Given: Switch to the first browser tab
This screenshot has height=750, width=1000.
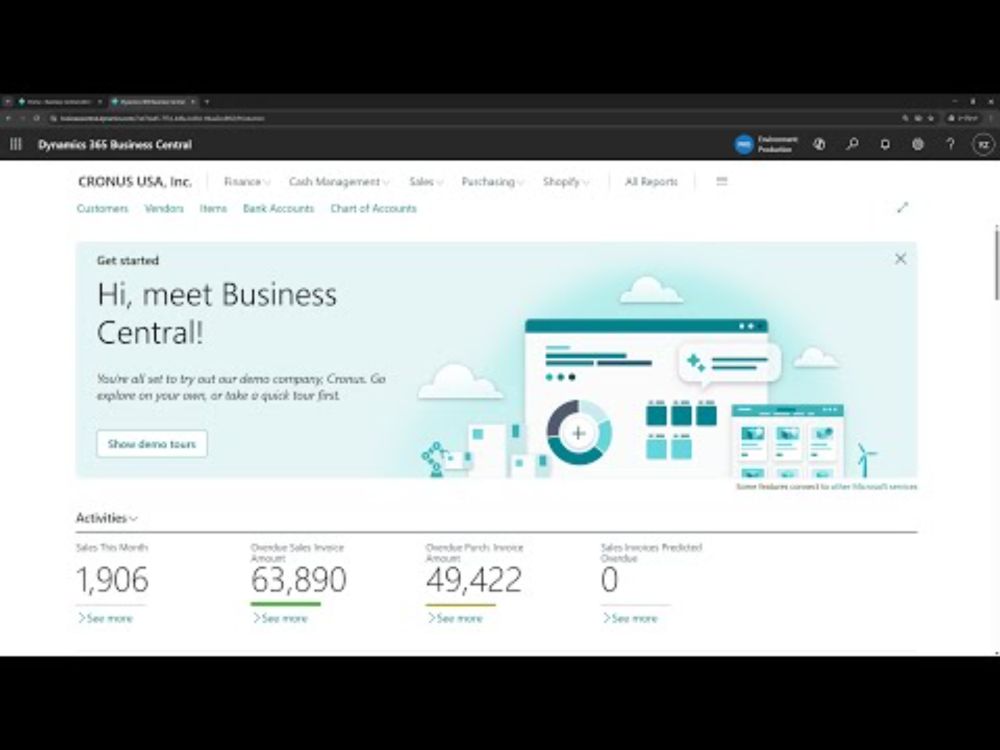Looking at the screenshot, I should 60,101.
